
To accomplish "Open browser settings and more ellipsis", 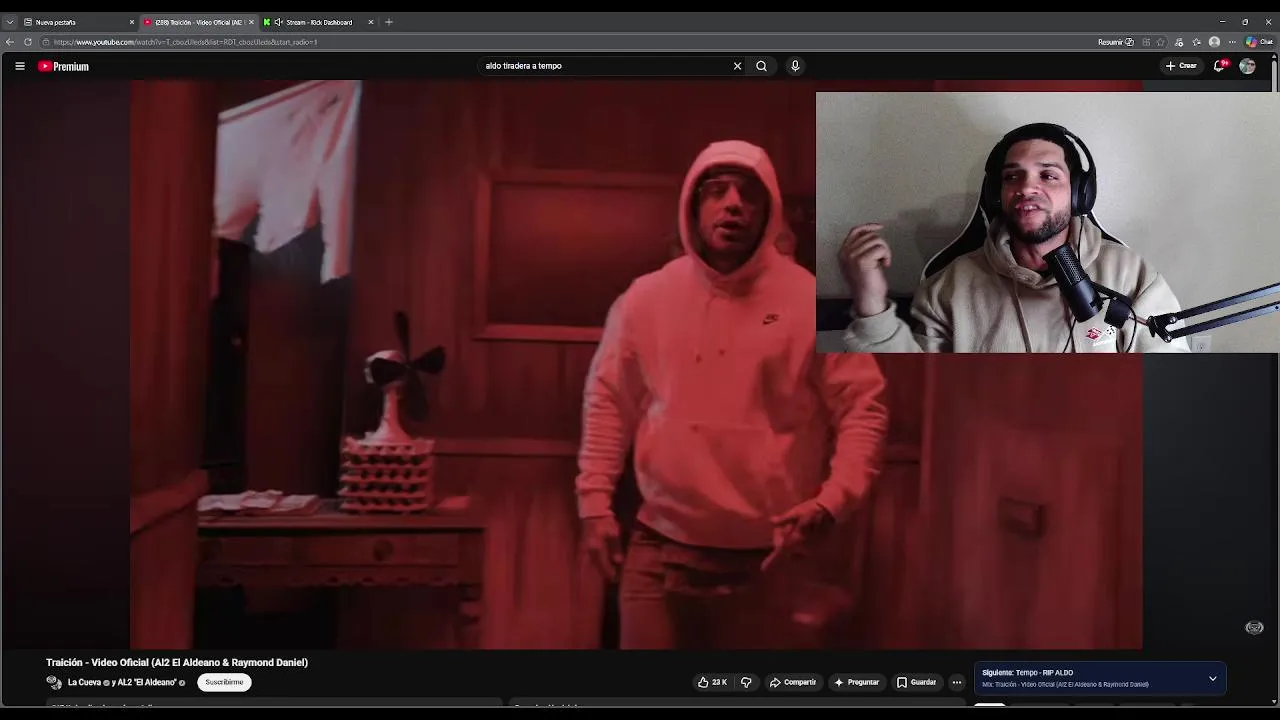I will click(1232, 42).
